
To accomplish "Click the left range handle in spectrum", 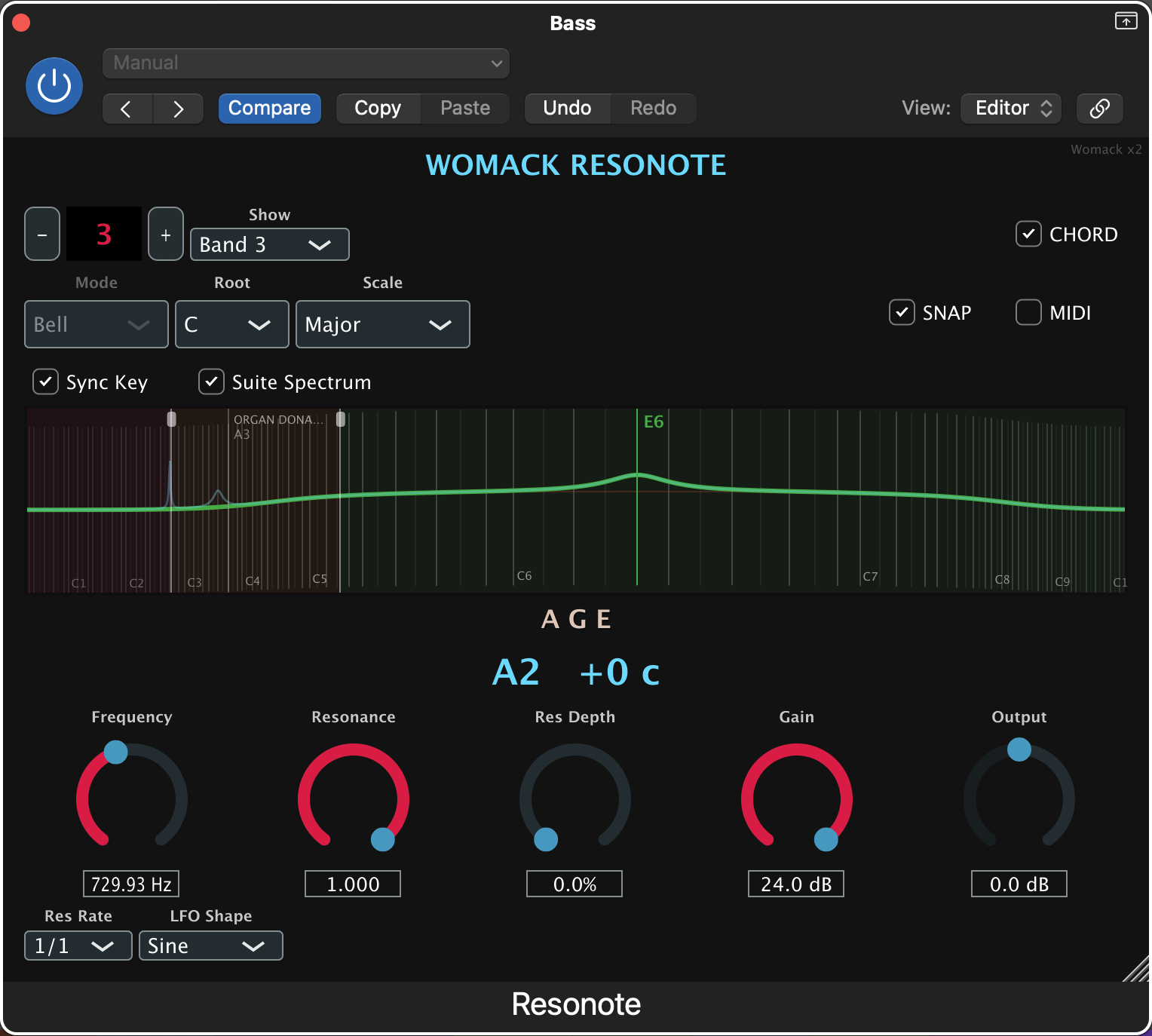I will coord(172,418).
